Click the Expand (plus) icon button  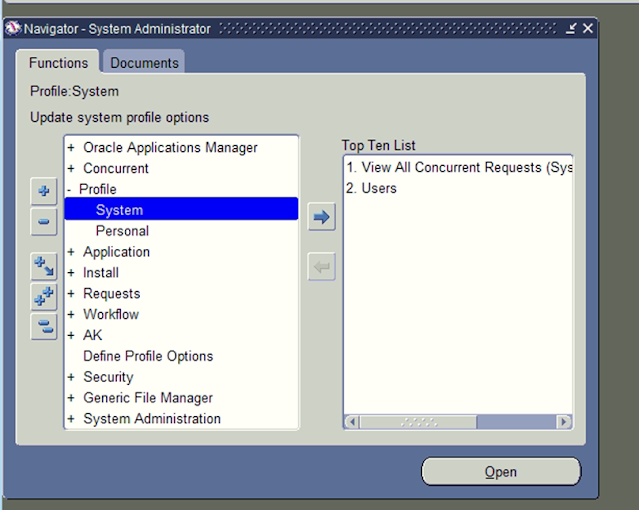click(x=44, y=191)
